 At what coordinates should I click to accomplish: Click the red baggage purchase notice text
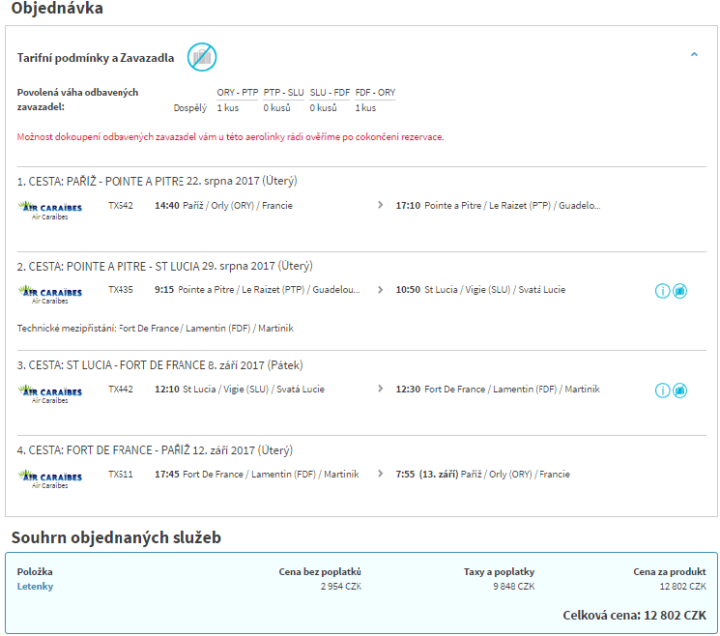pos(230,137)
